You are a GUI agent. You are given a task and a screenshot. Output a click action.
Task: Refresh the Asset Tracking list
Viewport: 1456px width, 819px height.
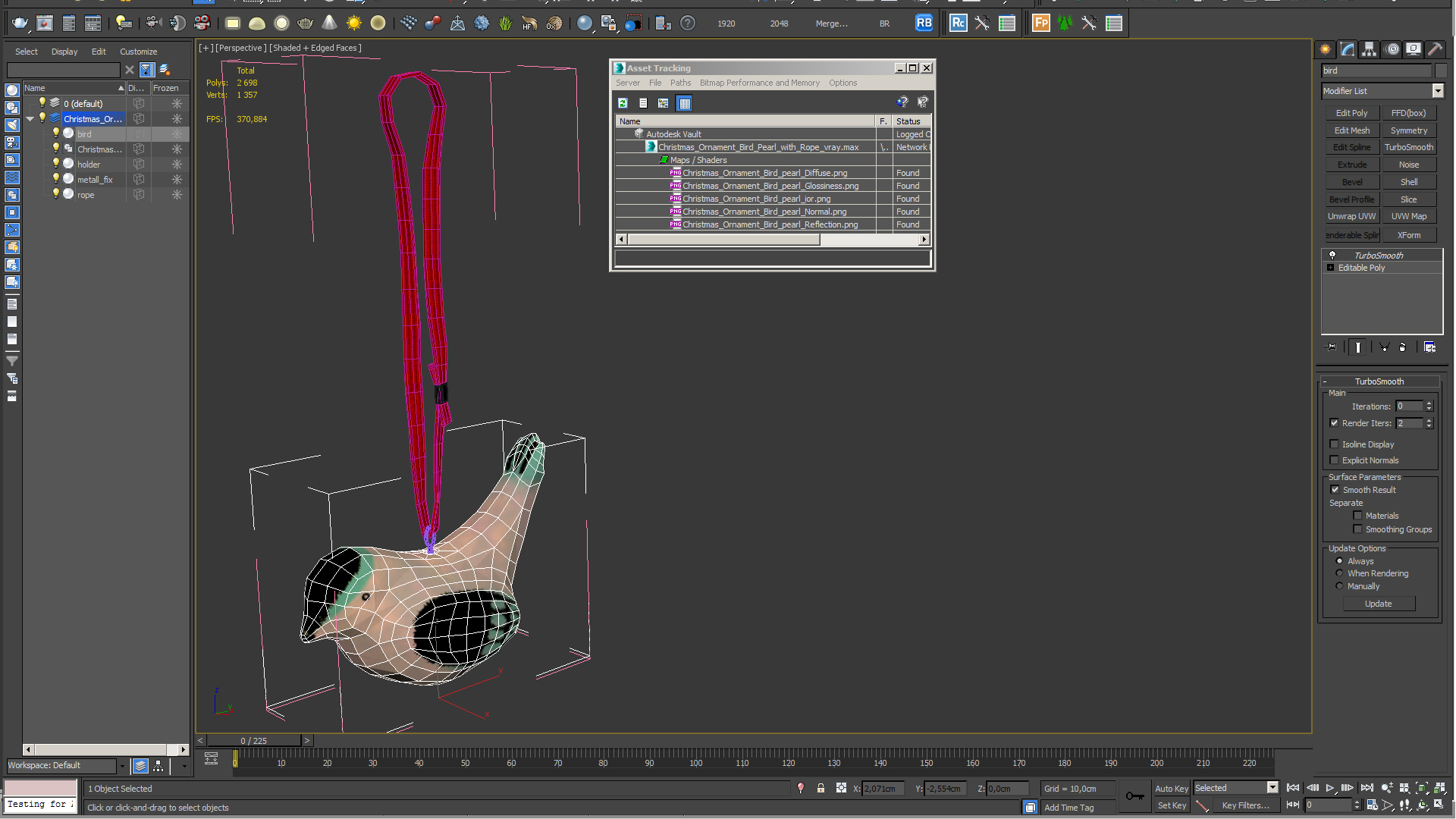pos(623,103)
